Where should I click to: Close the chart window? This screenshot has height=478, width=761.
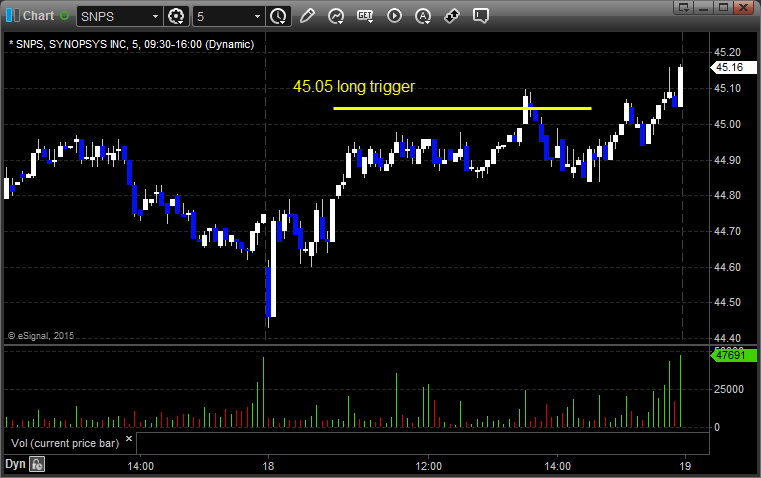[744, 7]
